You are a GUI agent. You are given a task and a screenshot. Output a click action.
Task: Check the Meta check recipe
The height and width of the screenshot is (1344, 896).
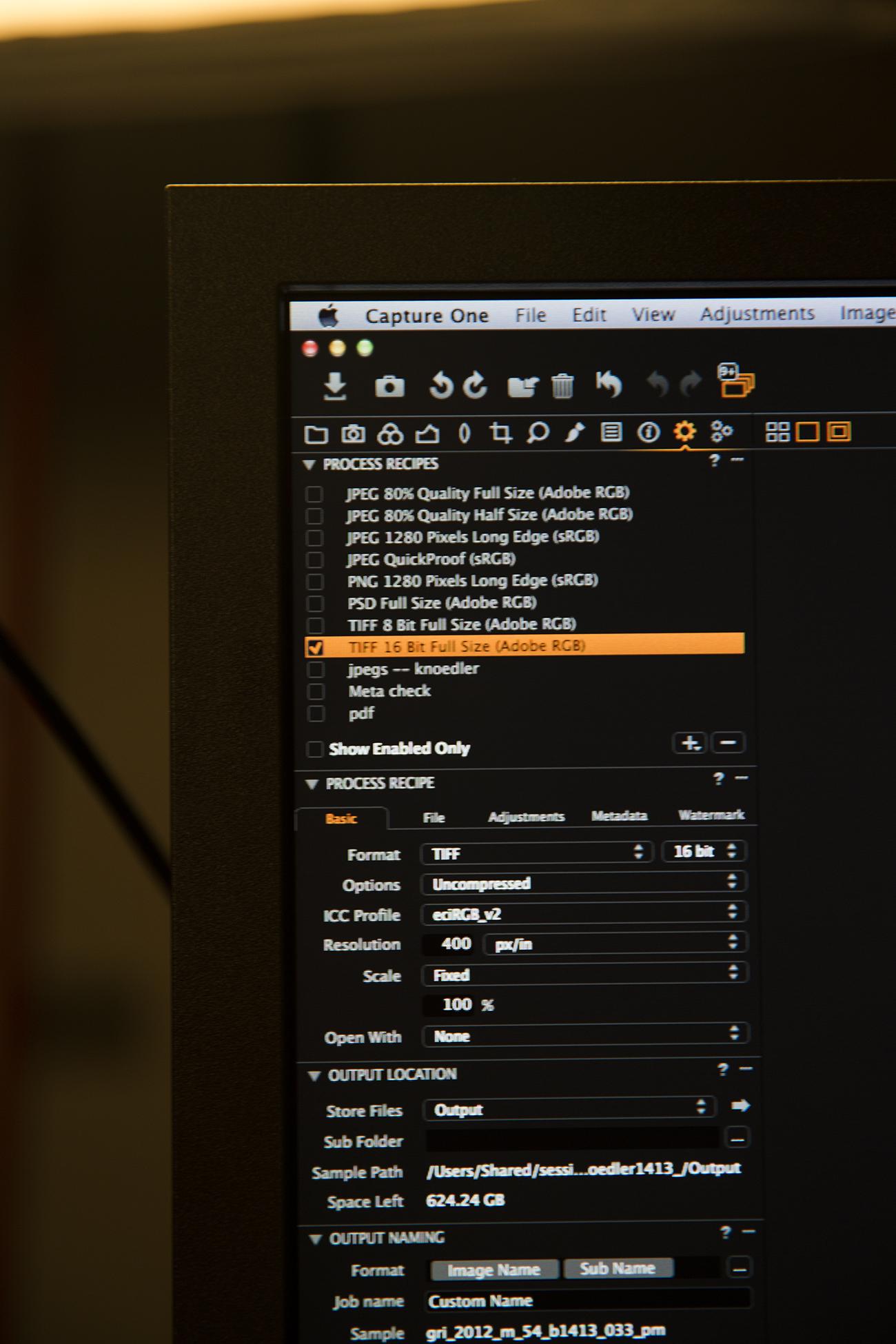click(x=316, y=691)
